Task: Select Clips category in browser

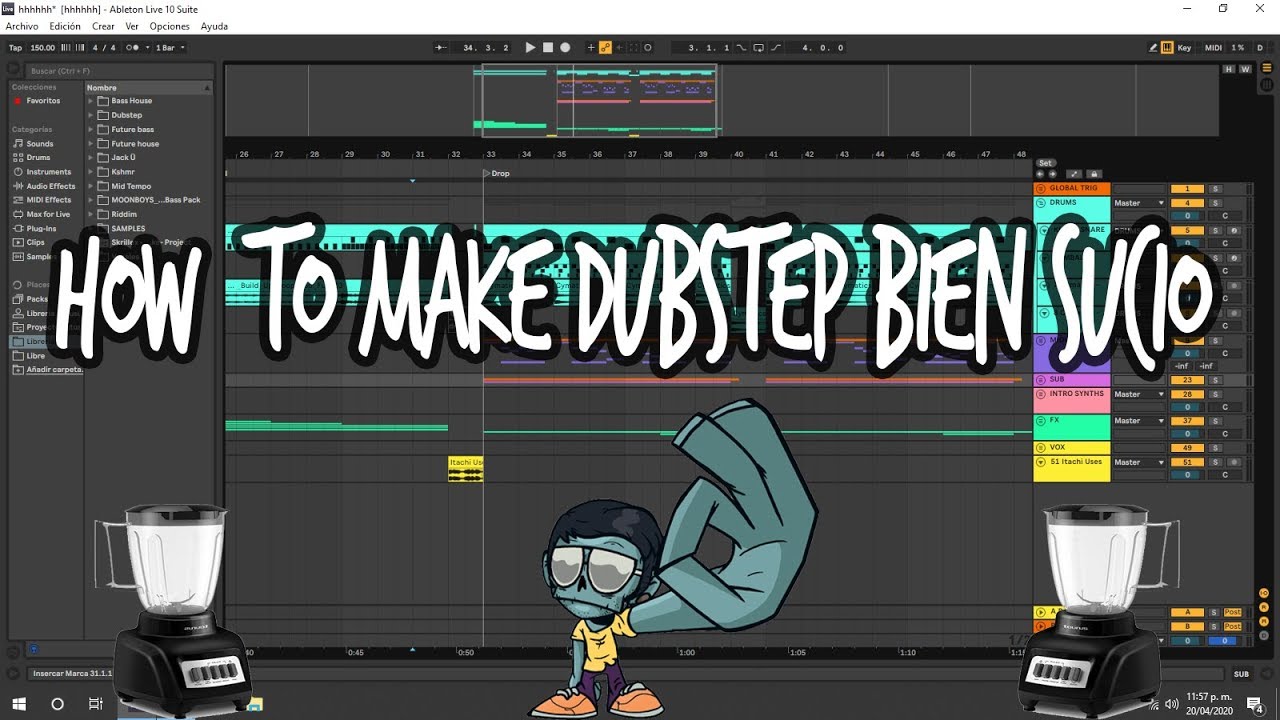Action: pyautogui.click(x=35, y=242)
